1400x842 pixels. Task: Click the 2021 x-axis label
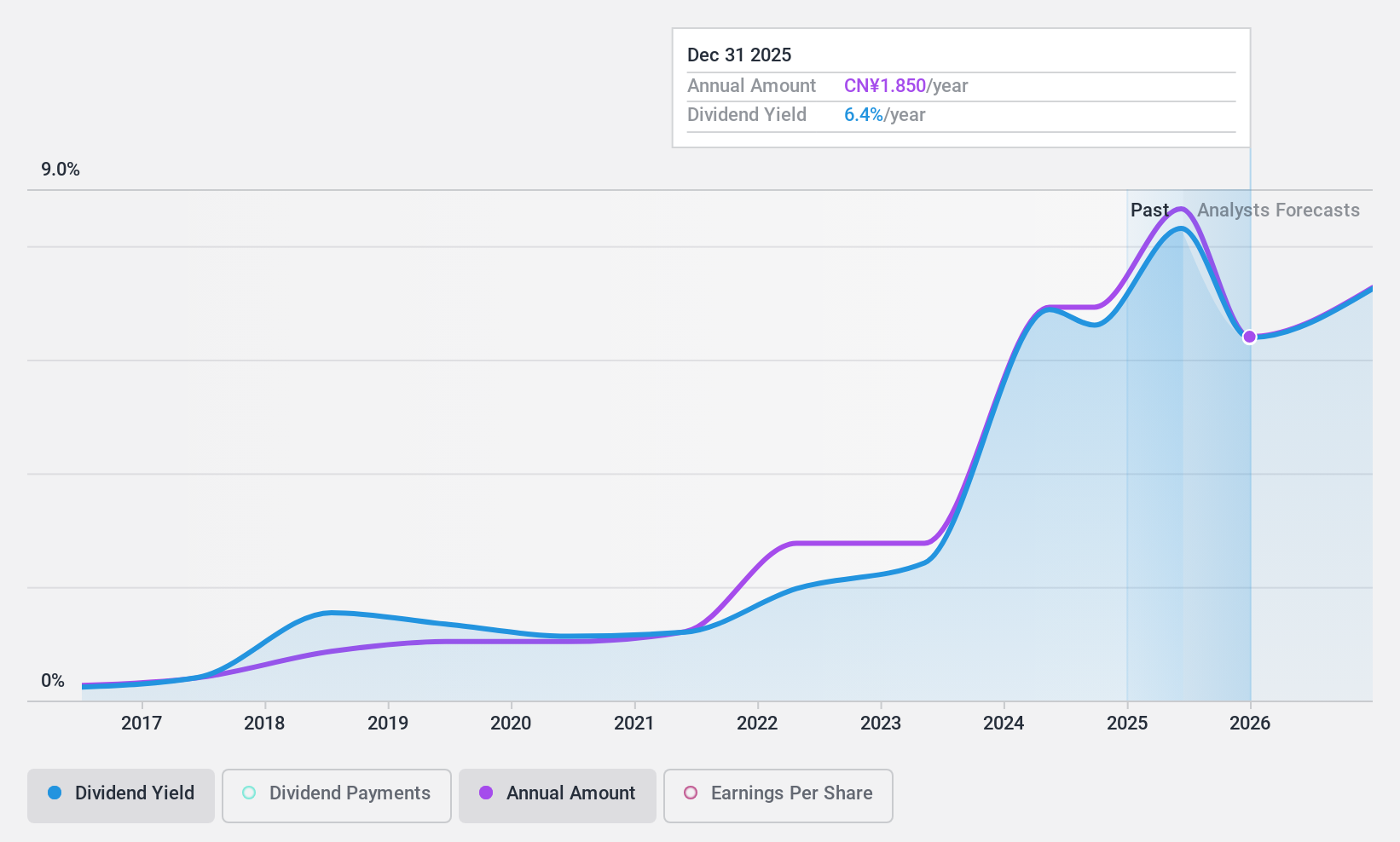point(634,724)
